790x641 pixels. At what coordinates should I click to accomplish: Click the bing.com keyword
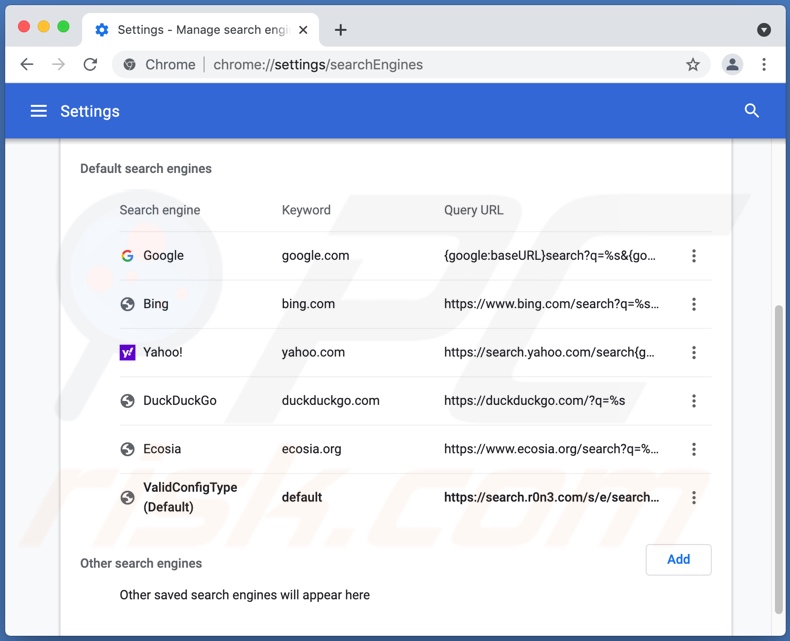click(308, 304)
